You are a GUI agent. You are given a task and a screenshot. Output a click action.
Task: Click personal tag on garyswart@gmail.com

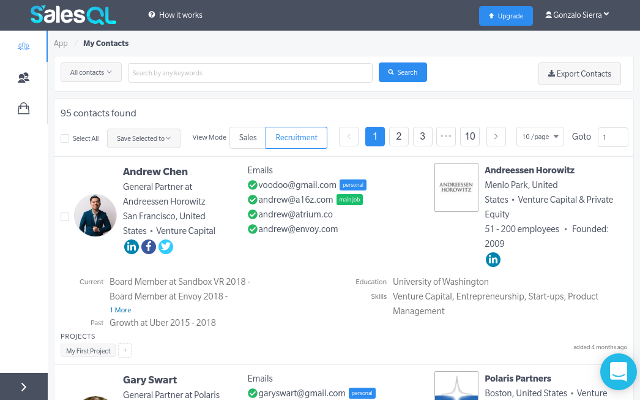[x=362, y=393]
